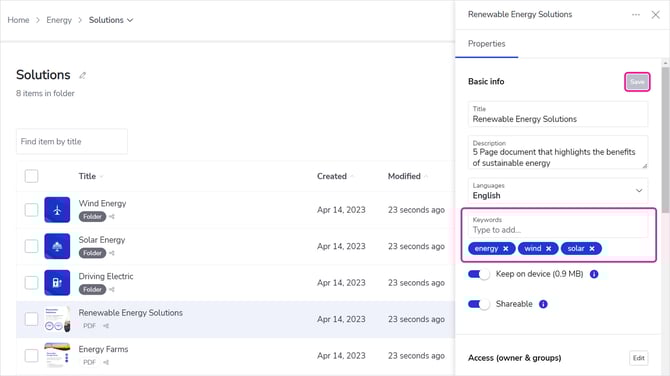Click the pencil icon next to Solutions heading

(x=82, y=76)
